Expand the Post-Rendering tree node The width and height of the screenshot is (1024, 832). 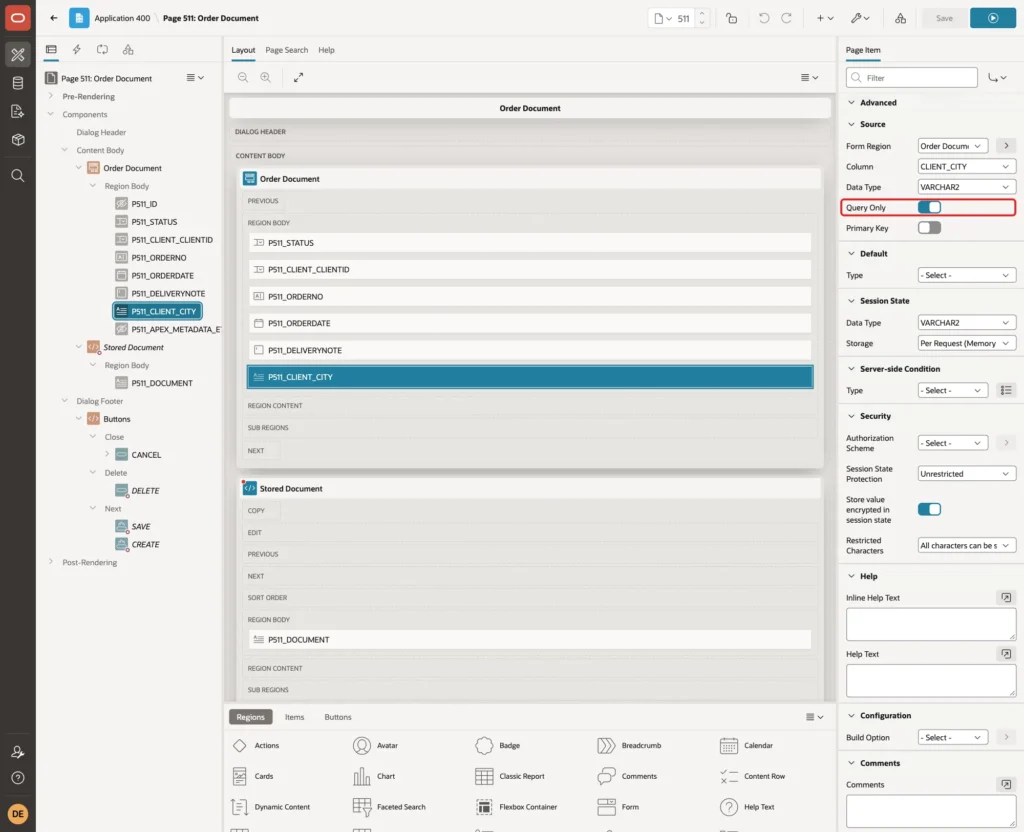tap(51, 562)
